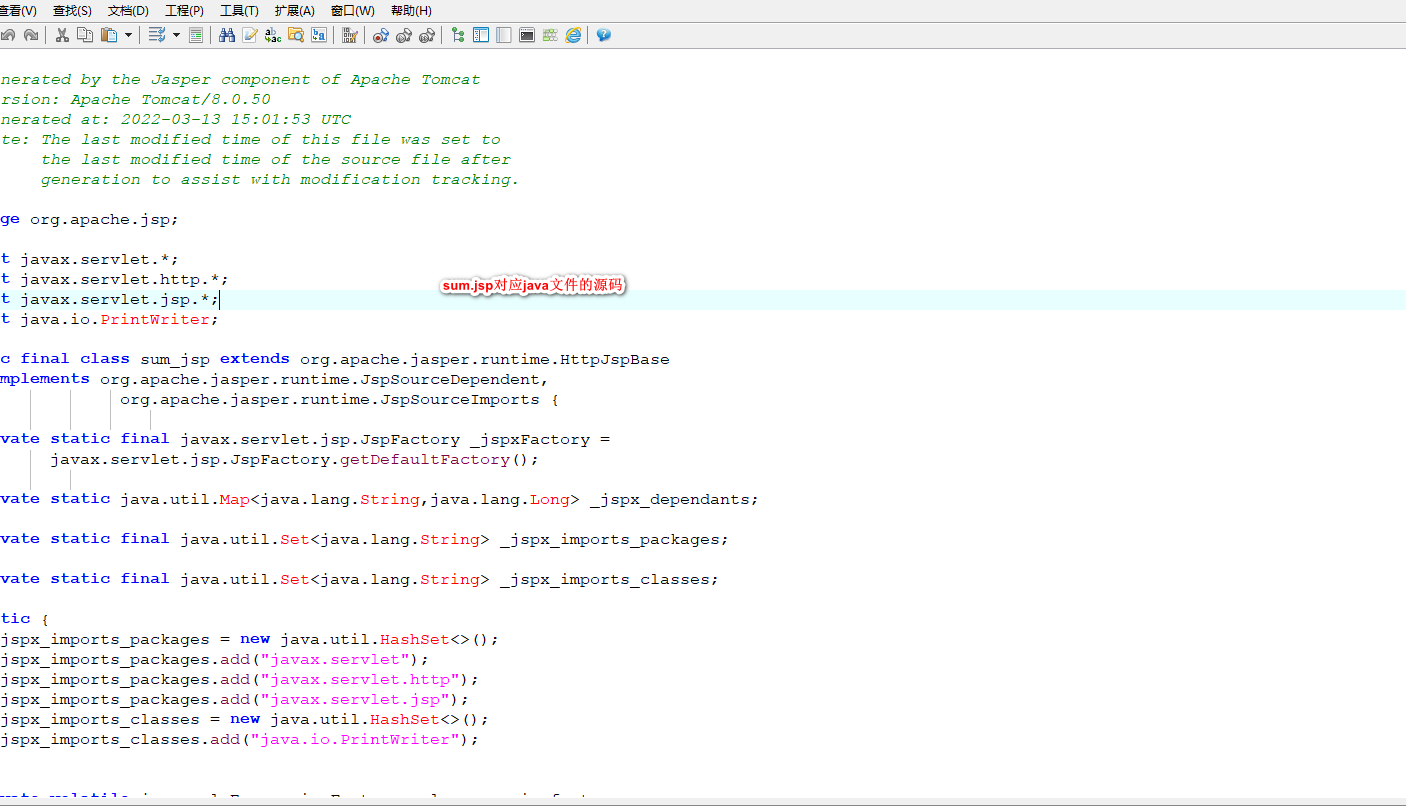Start macro recording with red-dot icon

[381, 36]
